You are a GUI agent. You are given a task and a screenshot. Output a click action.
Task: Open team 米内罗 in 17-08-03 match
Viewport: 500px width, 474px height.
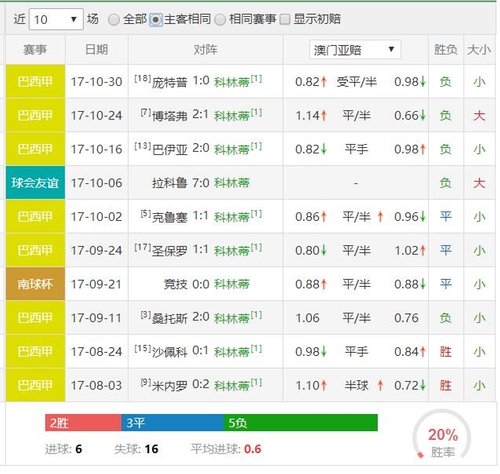[x=169, y=386]
